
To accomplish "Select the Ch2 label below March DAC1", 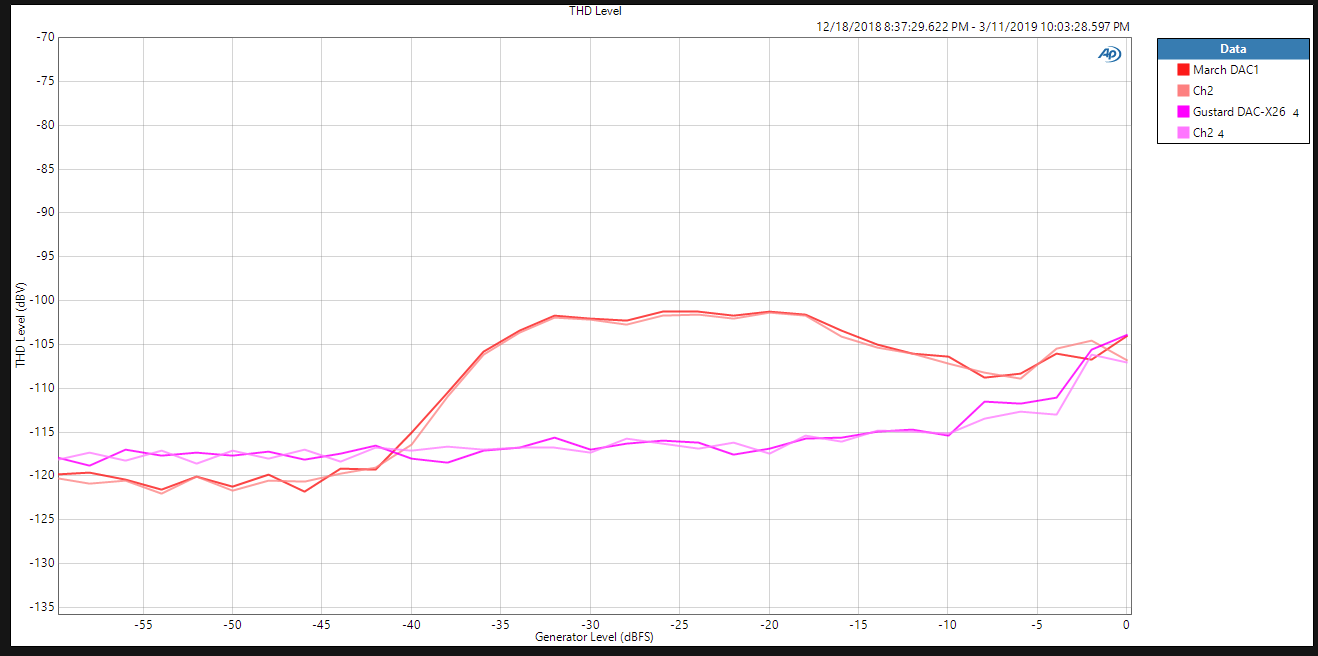I will click(1203, 91).
